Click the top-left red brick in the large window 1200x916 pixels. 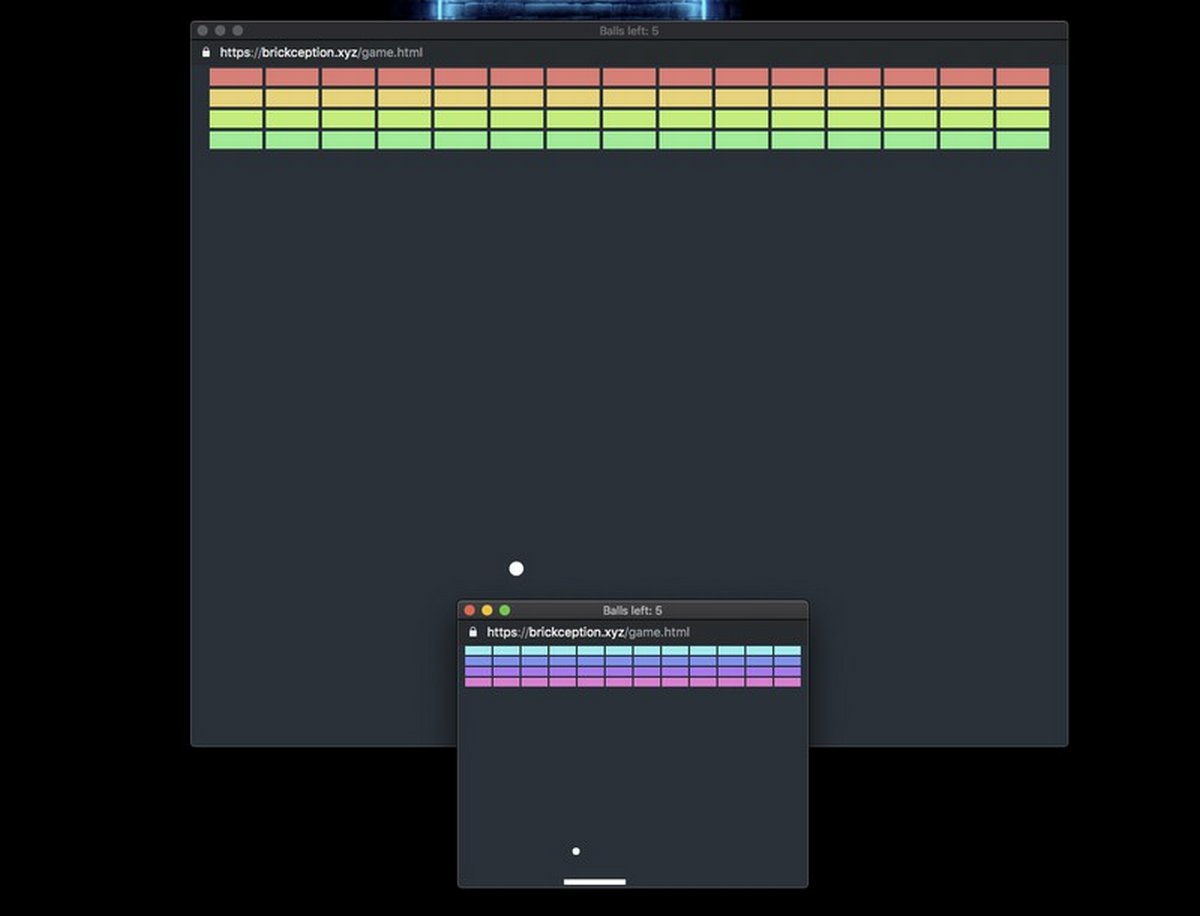click(x=236, y=77)
